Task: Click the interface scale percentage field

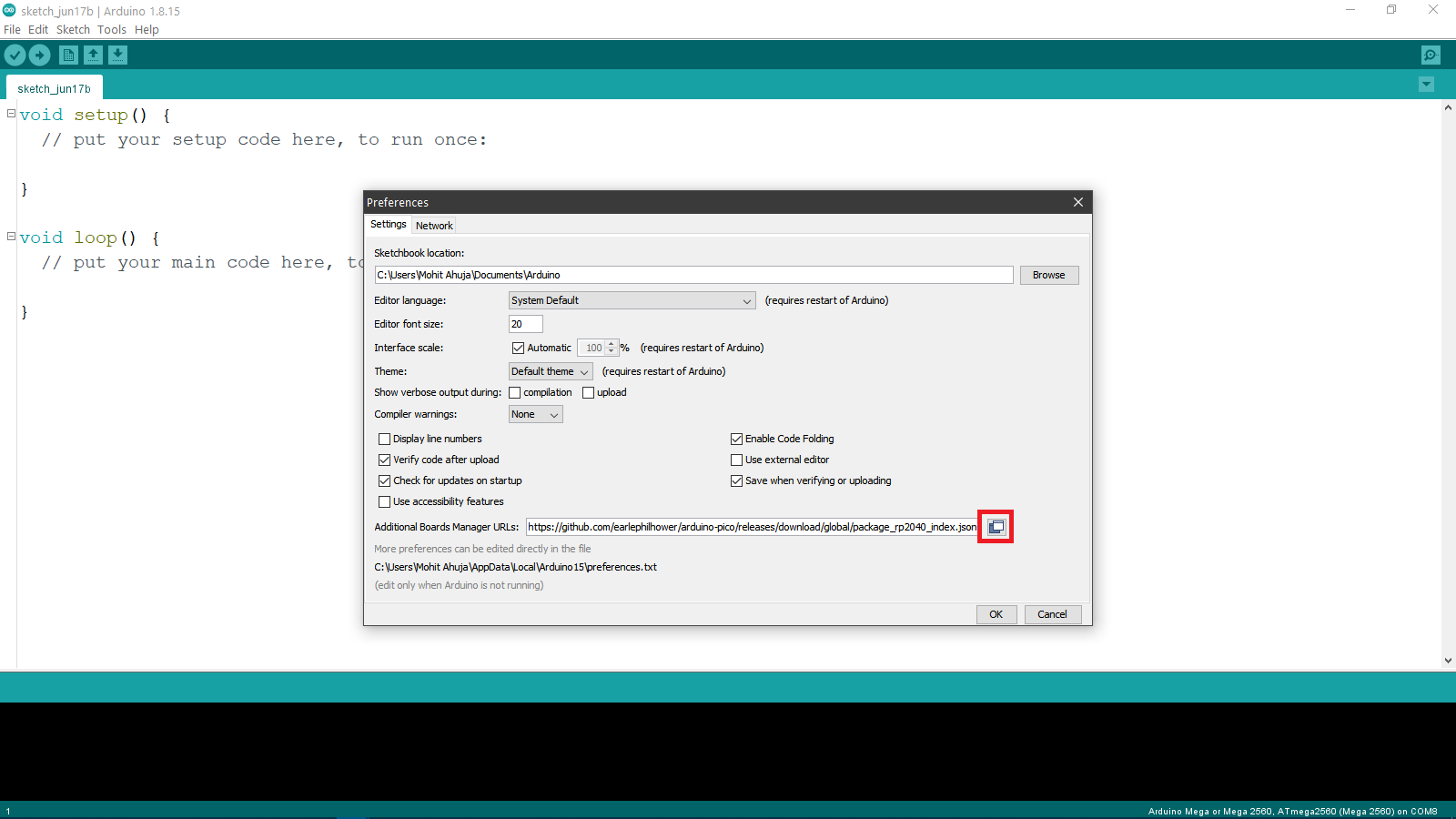Action: (x=591, y=348)
